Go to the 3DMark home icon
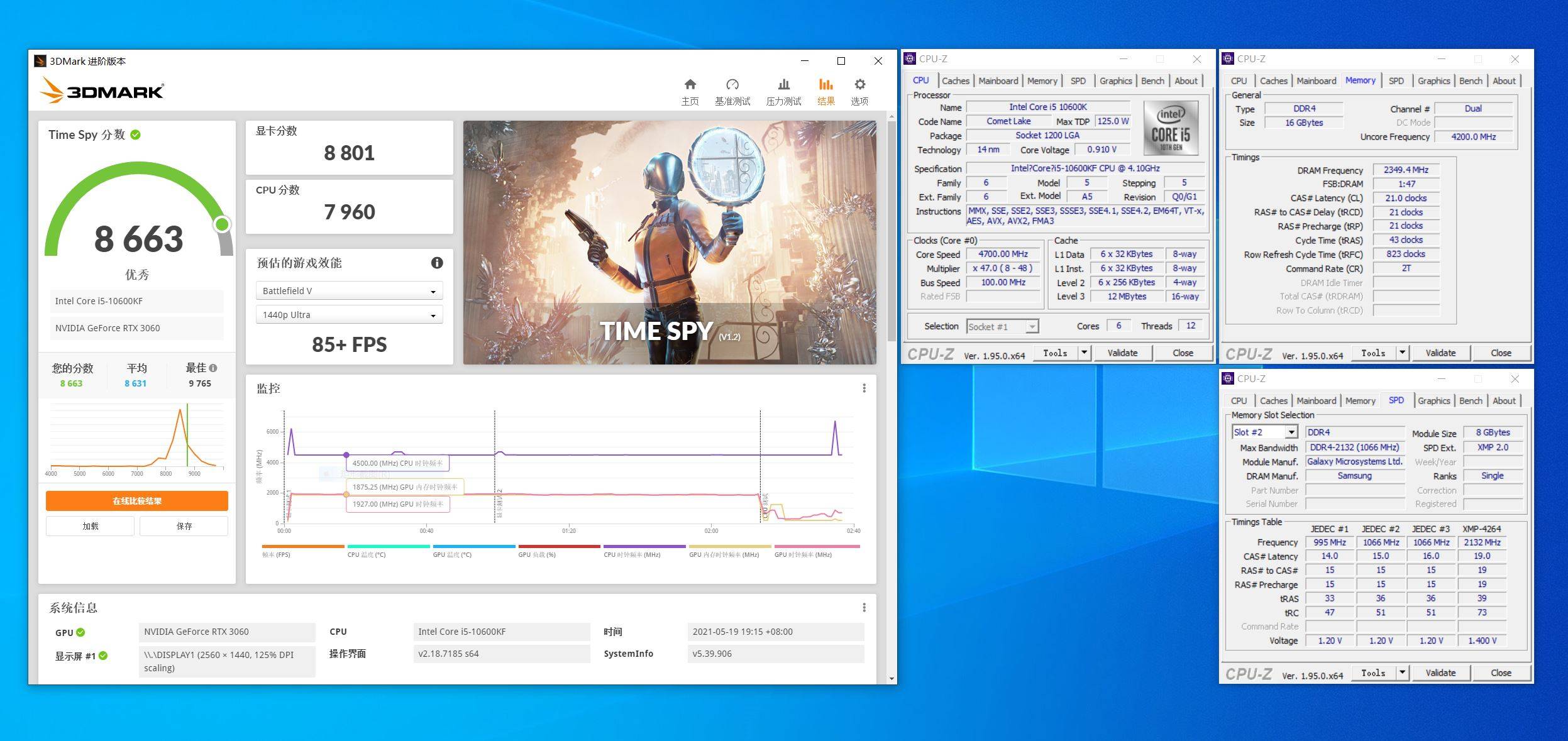1568x741 pixels. pyautogui.click(x=690, y=84)
